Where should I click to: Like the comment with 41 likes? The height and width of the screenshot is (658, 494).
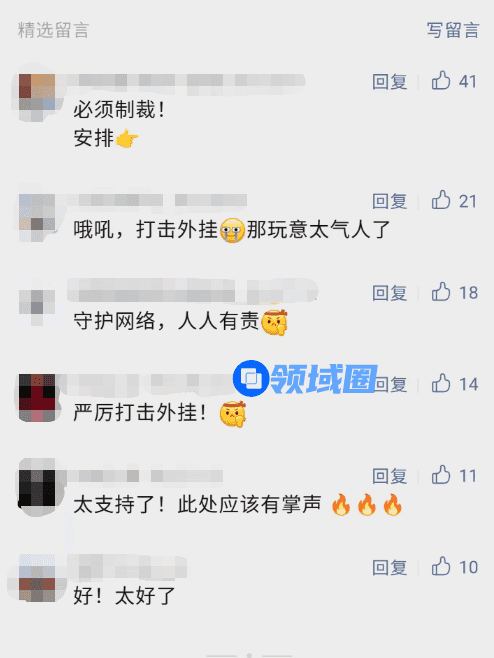(x=441, y=81)
